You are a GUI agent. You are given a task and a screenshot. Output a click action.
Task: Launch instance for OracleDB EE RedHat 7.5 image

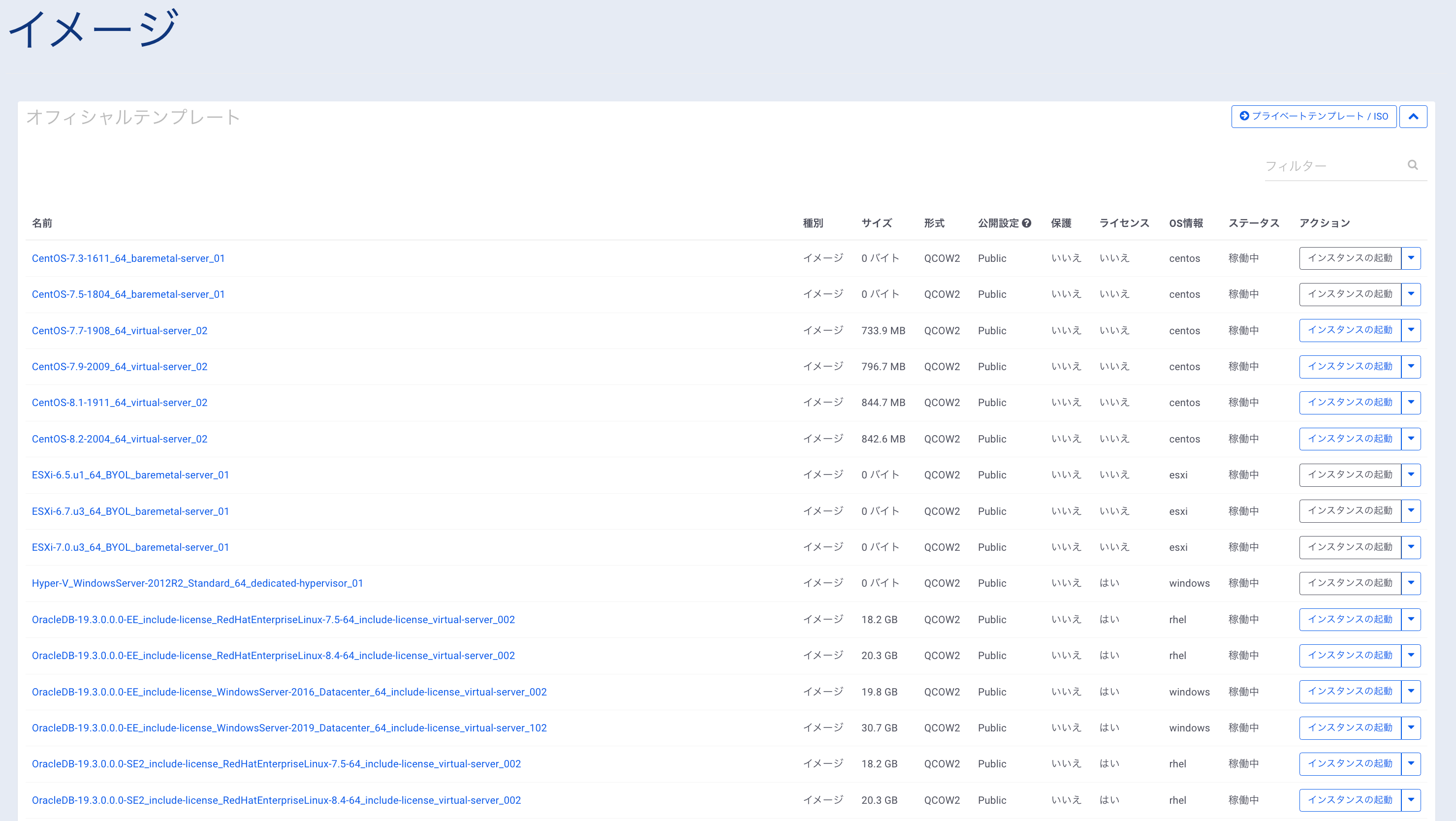point(1349,619)
